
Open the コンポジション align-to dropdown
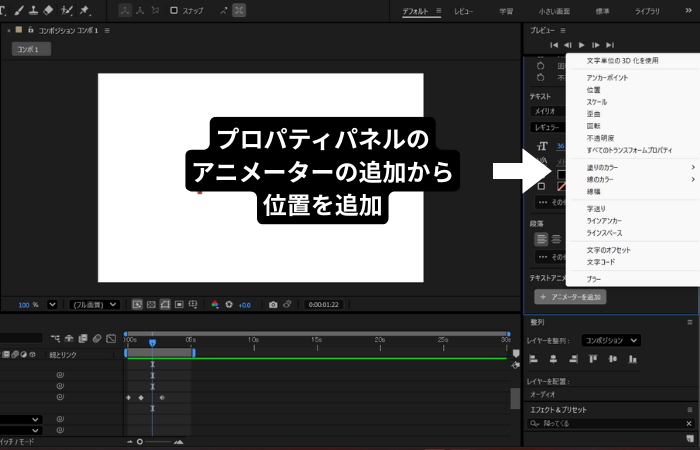pos(611,340)
